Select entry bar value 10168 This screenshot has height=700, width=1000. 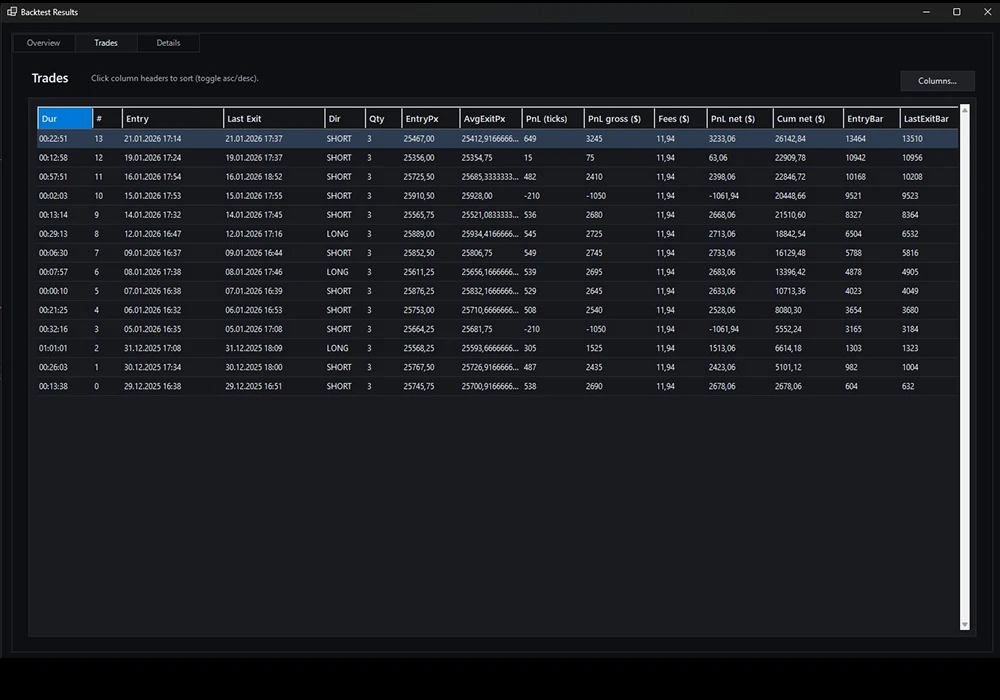click(x=855, y=177)
